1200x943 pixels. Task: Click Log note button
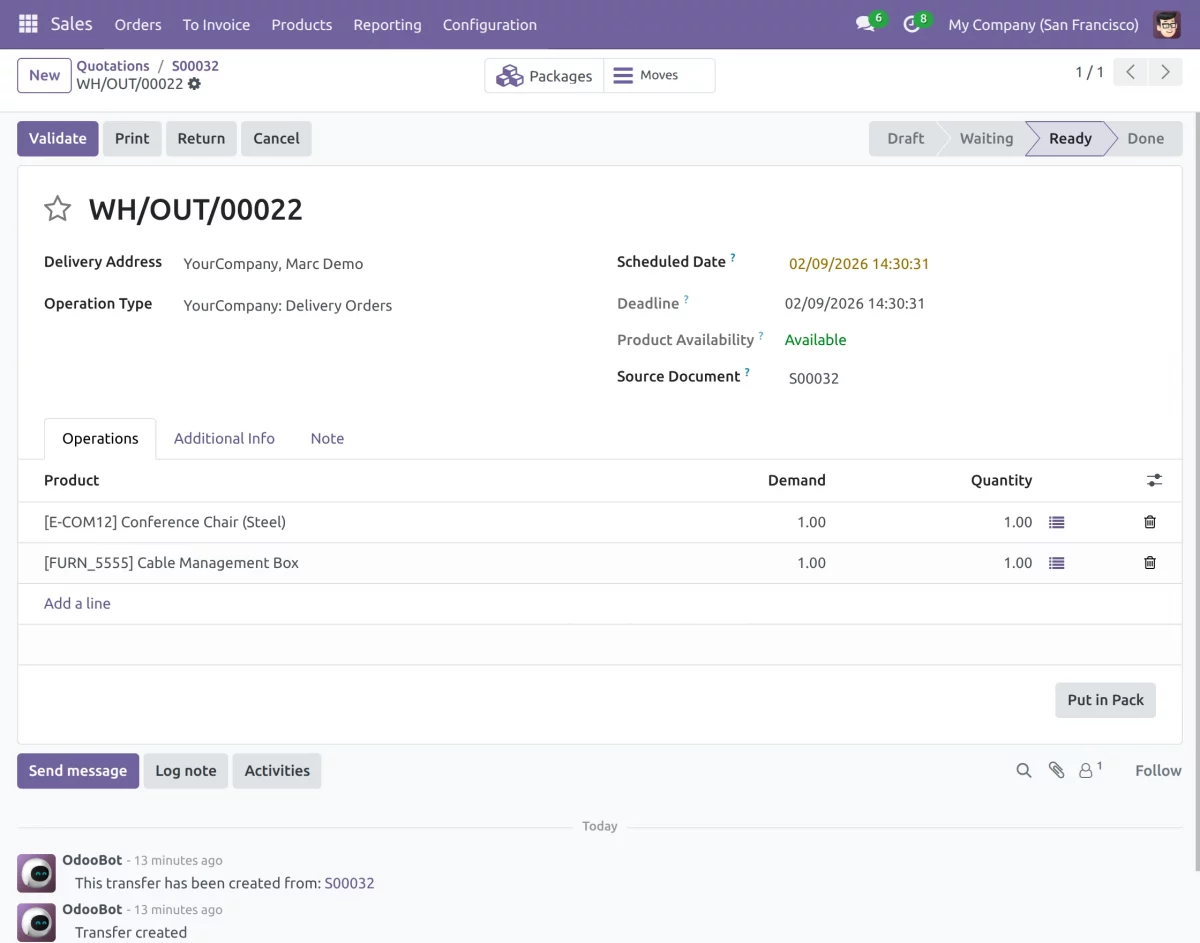coord(186,770)
